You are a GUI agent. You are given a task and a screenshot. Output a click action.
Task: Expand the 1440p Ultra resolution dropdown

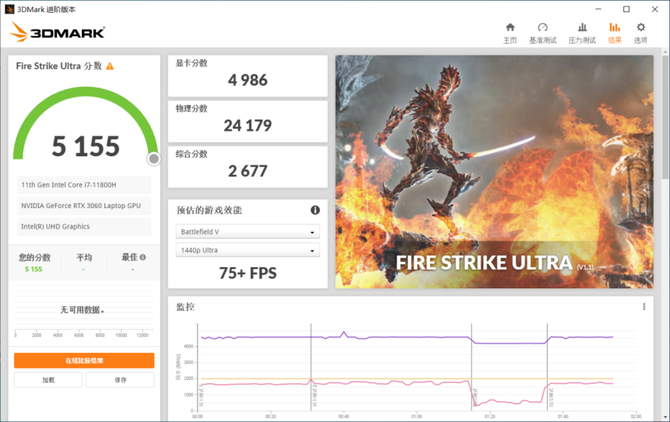tap(247, 250)
